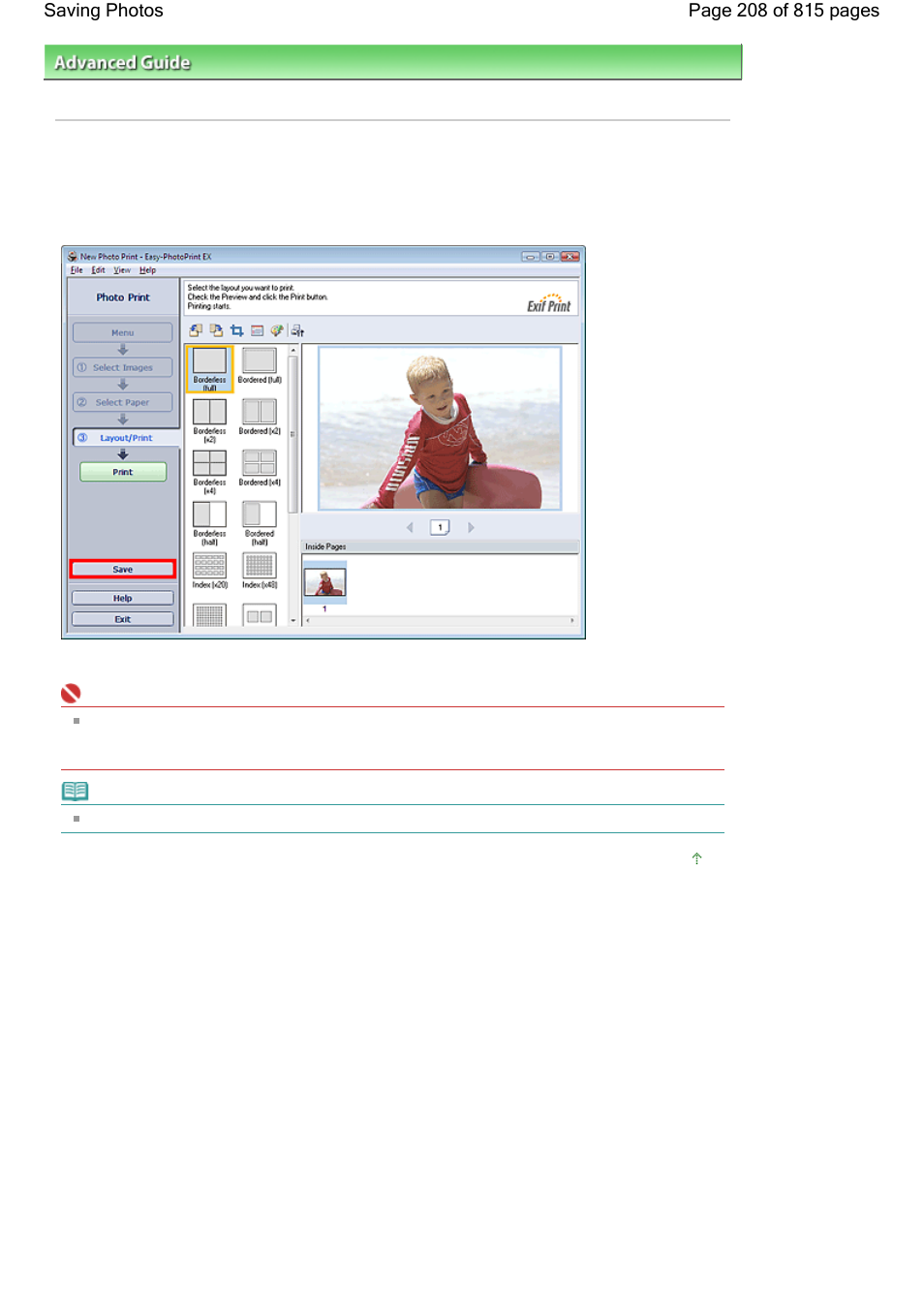Viewport: 924px width, 1308px height.
Task: Choose the Bordered (full) layout
Action: pos(260,366)
